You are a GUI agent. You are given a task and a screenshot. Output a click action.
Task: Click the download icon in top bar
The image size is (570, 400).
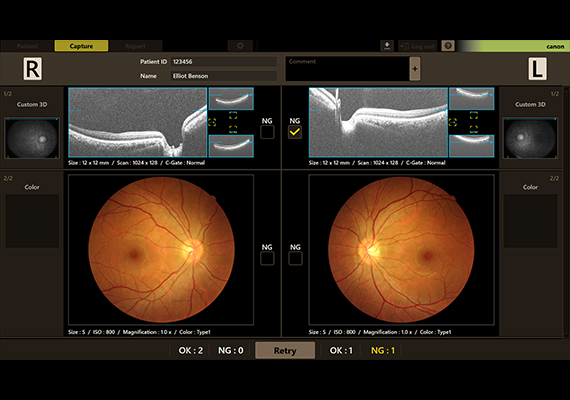pyautogui.click(x=387, y=46)
